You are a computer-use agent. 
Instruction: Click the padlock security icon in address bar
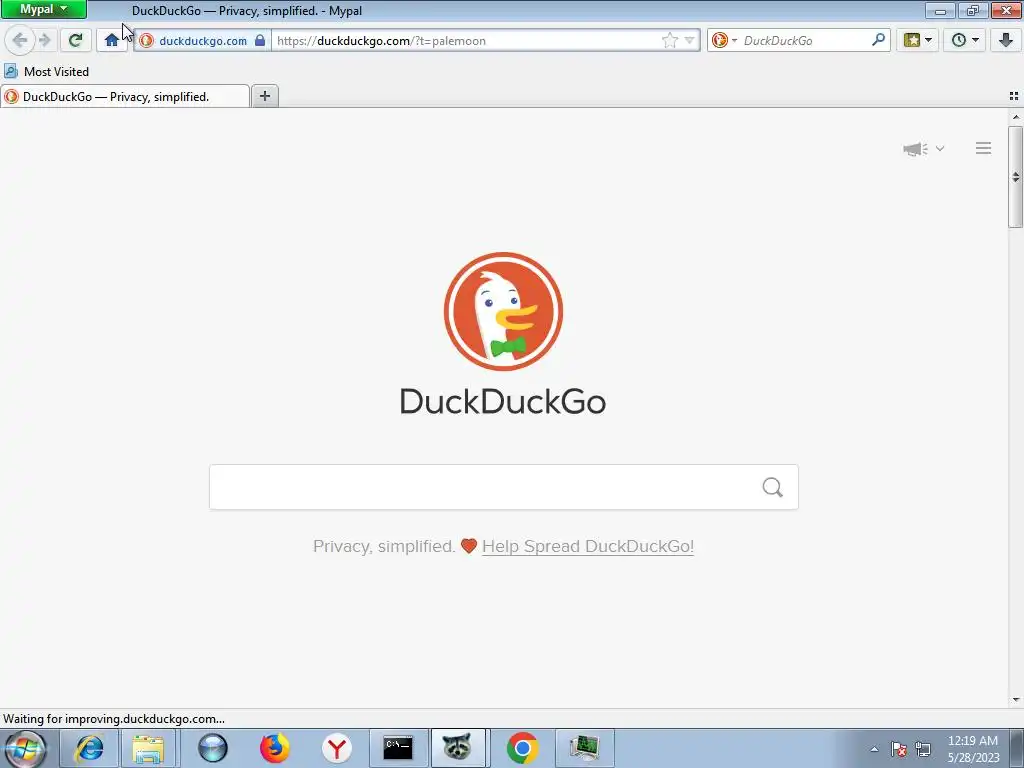[260, 40]
